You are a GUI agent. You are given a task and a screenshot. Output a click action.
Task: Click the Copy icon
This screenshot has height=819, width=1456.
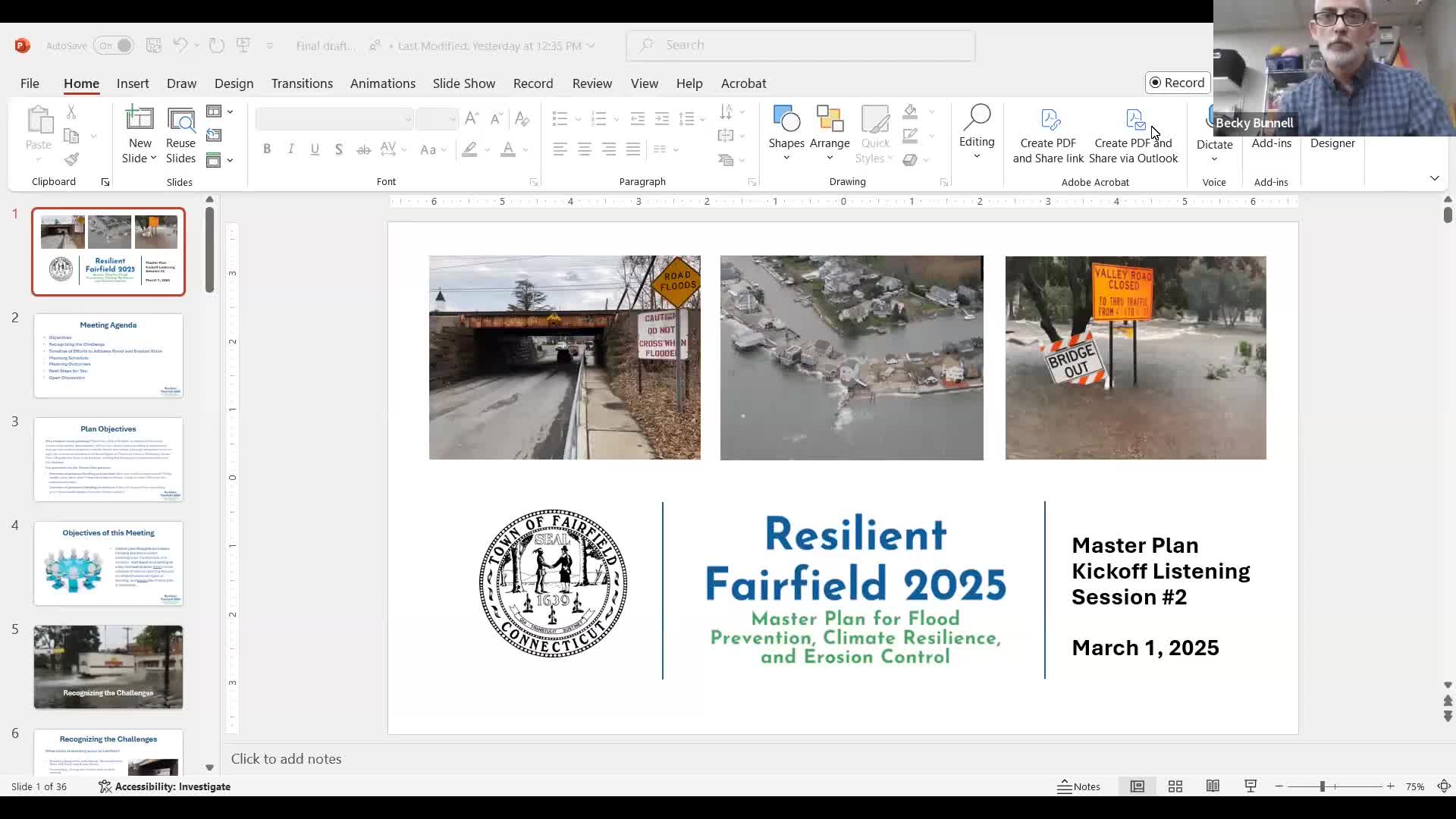(71, 136)
